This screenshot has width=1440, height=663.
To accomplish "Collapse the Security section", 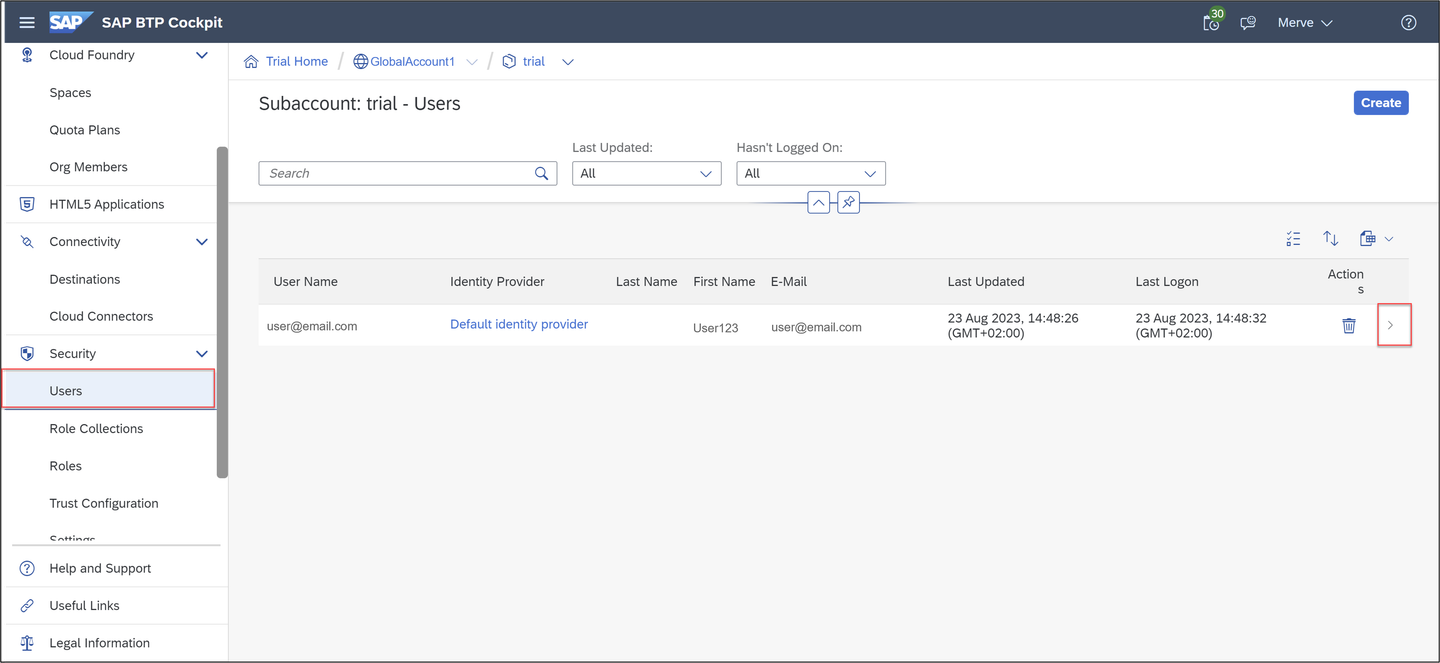I will (x=202, y=354).
